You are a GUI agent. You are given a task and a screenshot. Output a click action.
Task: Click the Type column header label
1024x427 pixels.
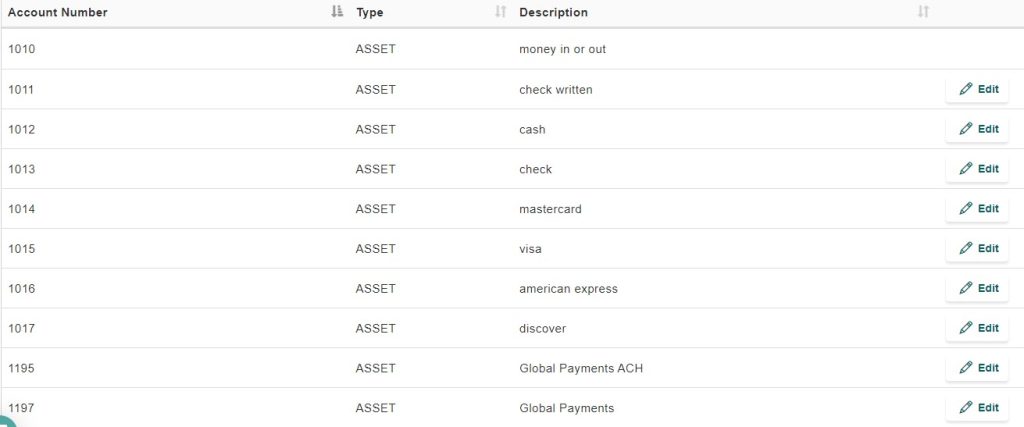pos(370,12)
